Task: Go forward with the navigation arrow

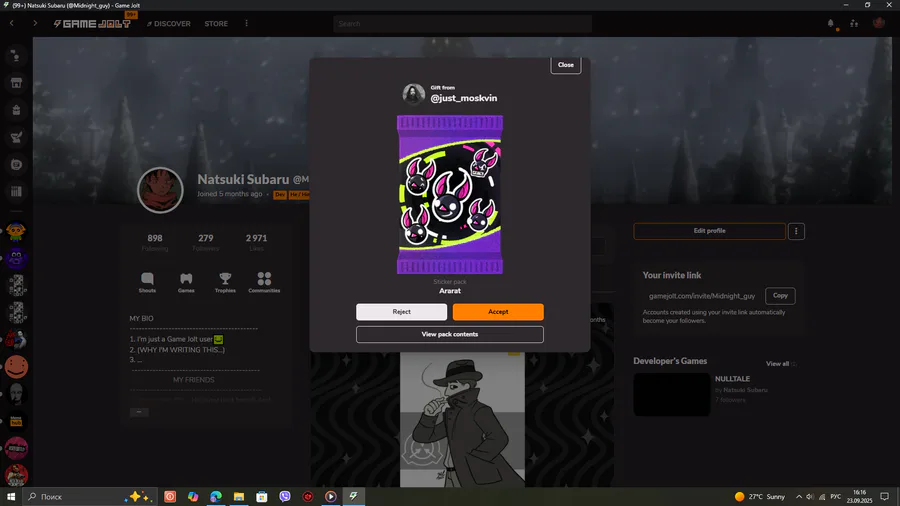Action: [x=35, y=24]
